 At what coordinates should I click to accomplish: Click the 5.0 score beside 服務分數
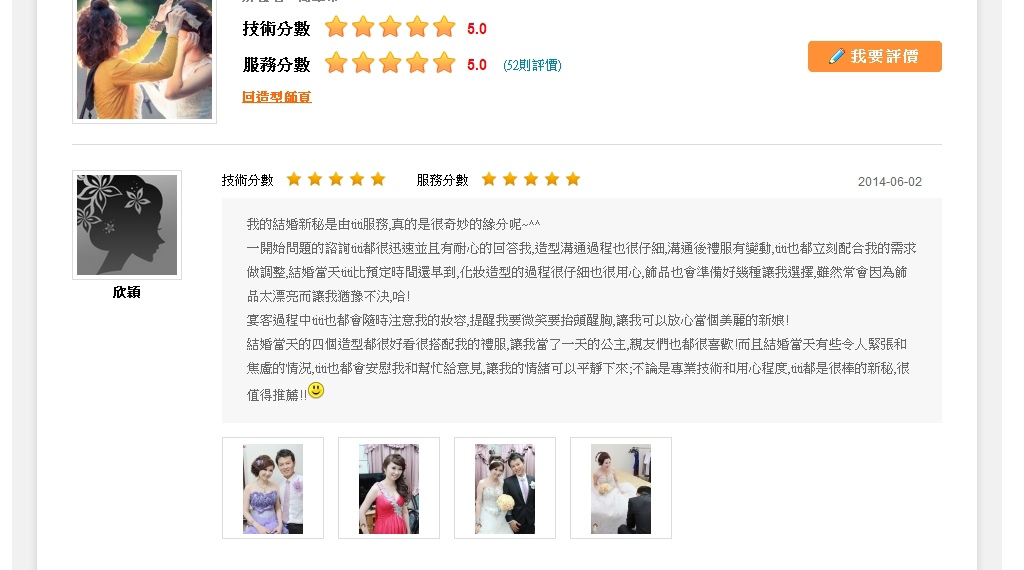click(x=477, y=65)
